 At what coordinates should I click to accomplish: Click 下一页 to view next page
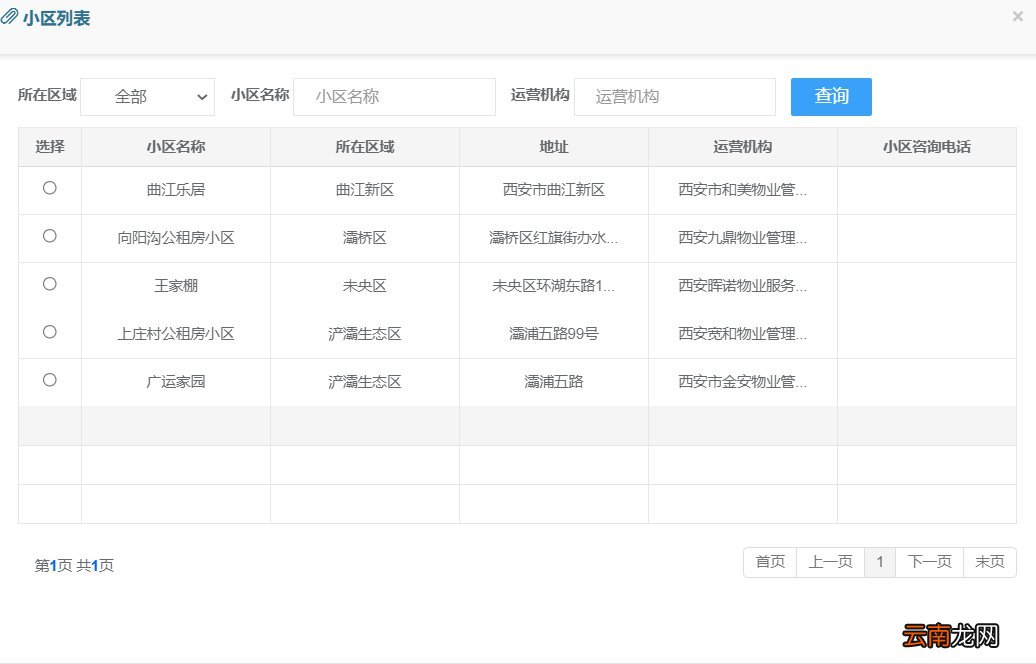click(x=928, y=562)
